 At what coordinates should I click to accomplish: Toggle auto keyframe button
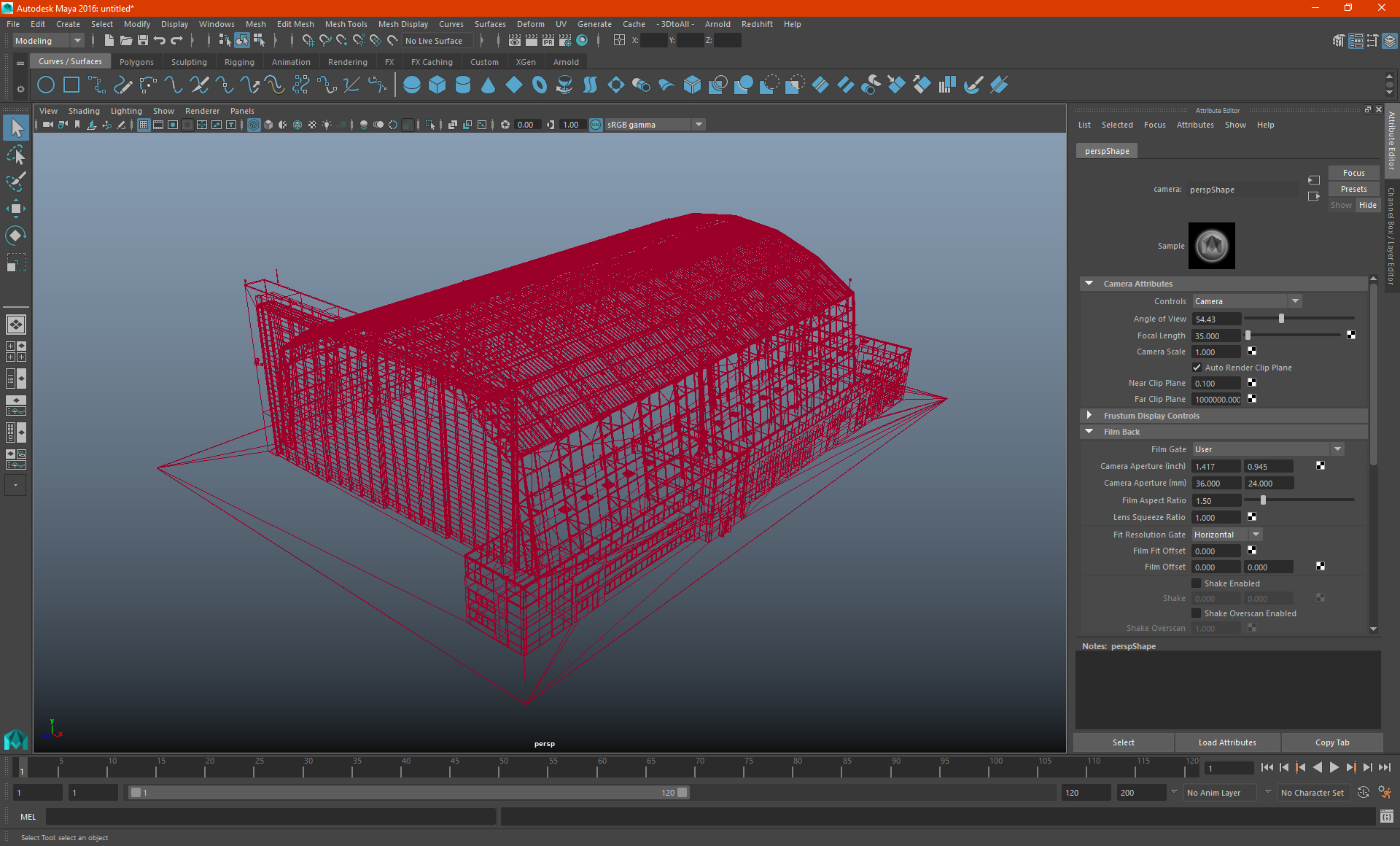pos(1364,793)
